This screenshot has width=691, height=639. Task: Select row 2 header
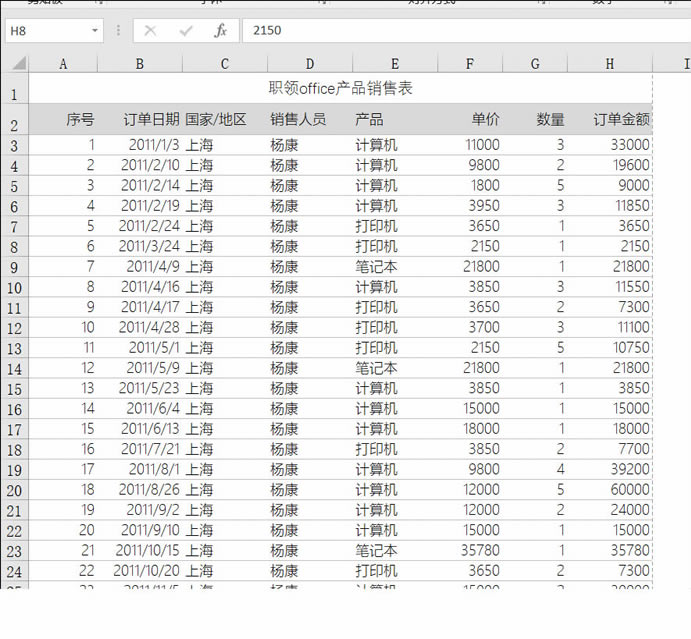[x=14, y=125]
